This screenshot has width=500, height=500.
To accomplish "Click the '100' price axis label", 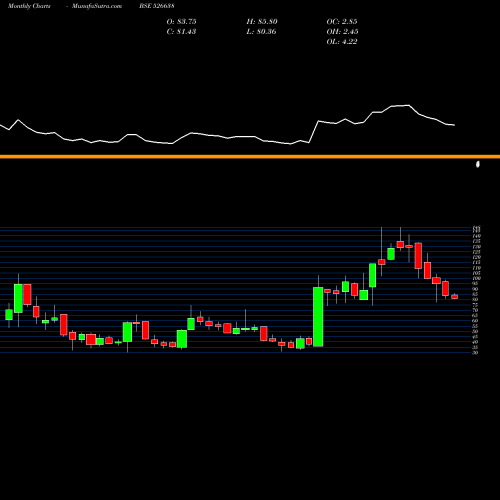I will coord(477,278).
